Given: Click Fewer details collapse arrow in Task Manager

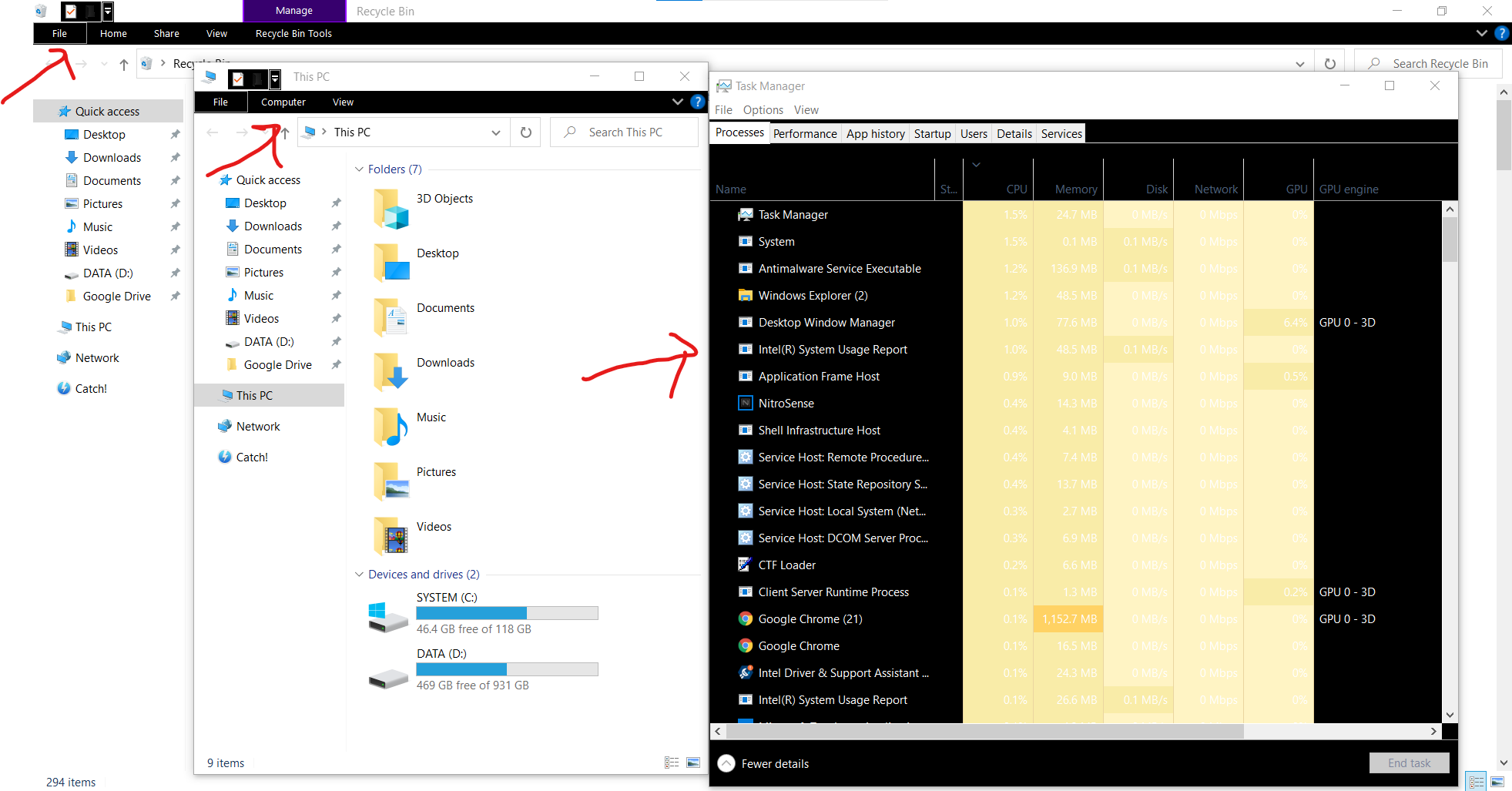Looking at the screenshot, I should [726, 763].
